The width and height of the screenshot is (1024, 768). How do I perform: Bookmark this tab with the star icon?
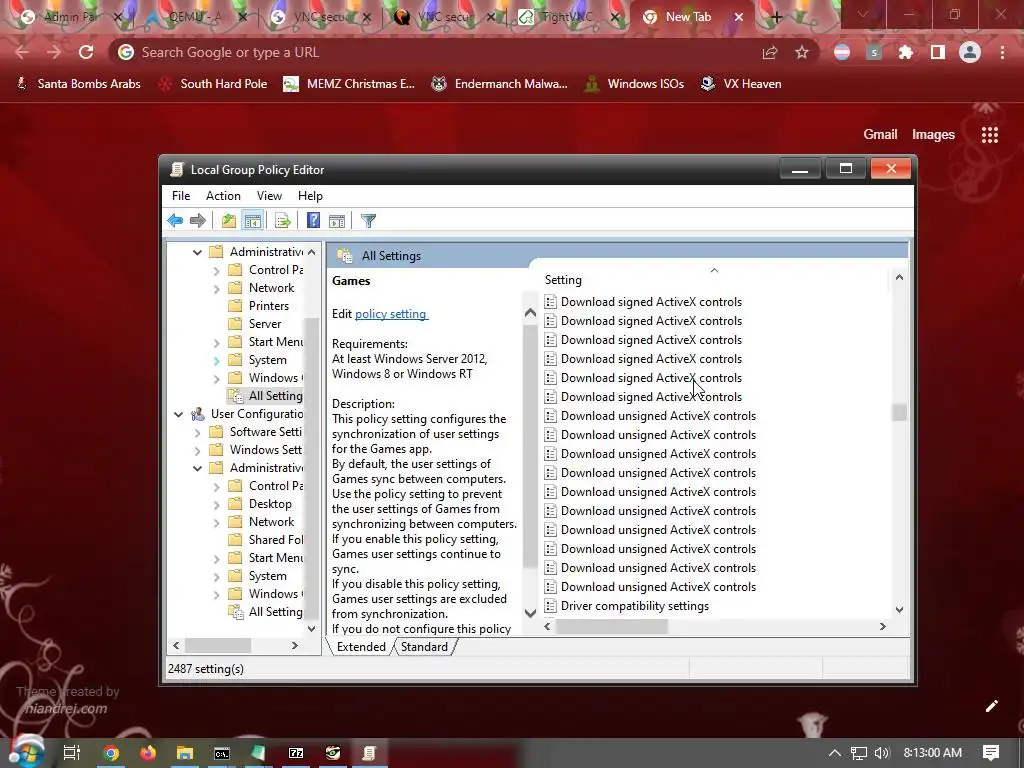point(802,52)
